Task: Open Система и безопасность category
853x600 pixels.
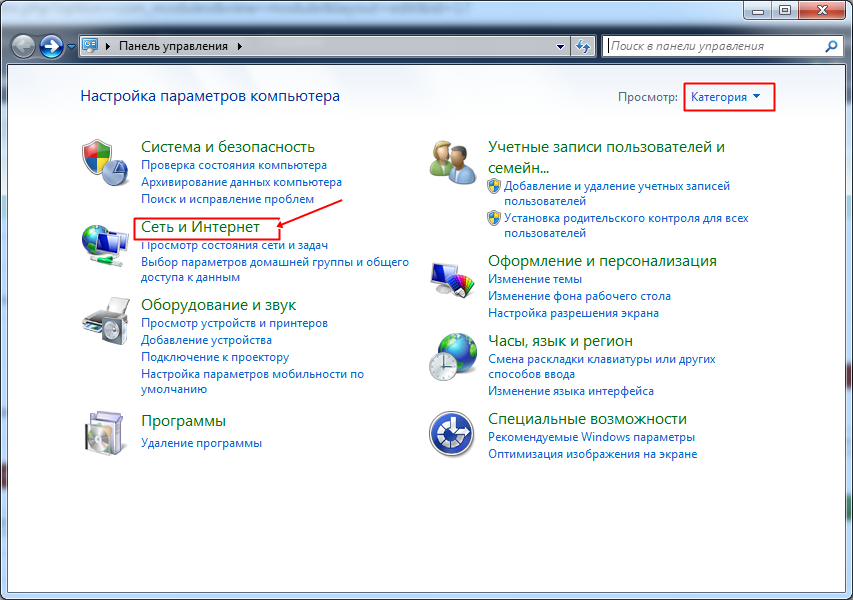Action: [228, 147]
